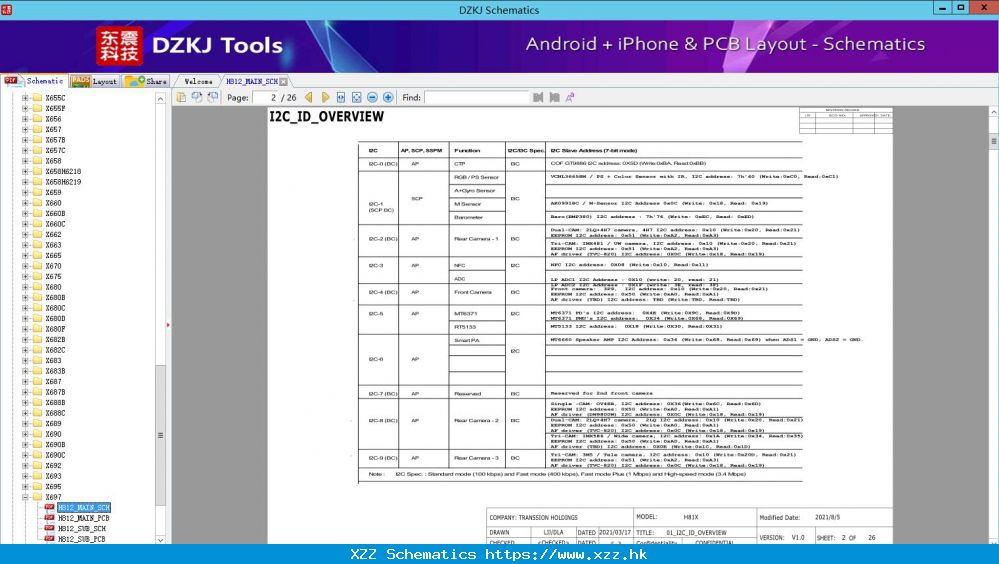
Task: Click the fit-width icon
Action: [341, 98]
